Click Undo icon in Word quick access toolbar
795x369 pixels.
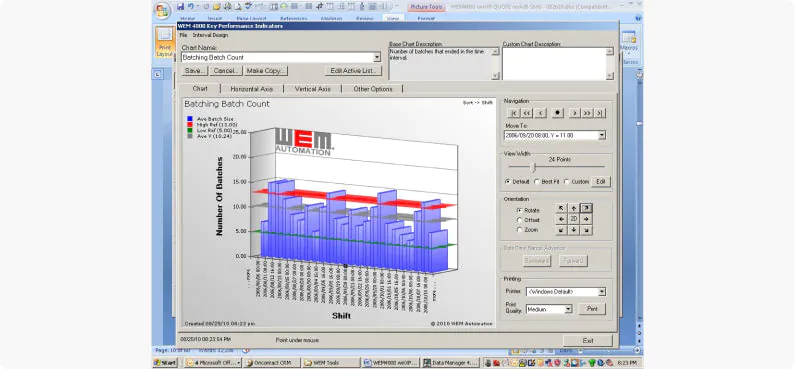(x=191, y=7)
